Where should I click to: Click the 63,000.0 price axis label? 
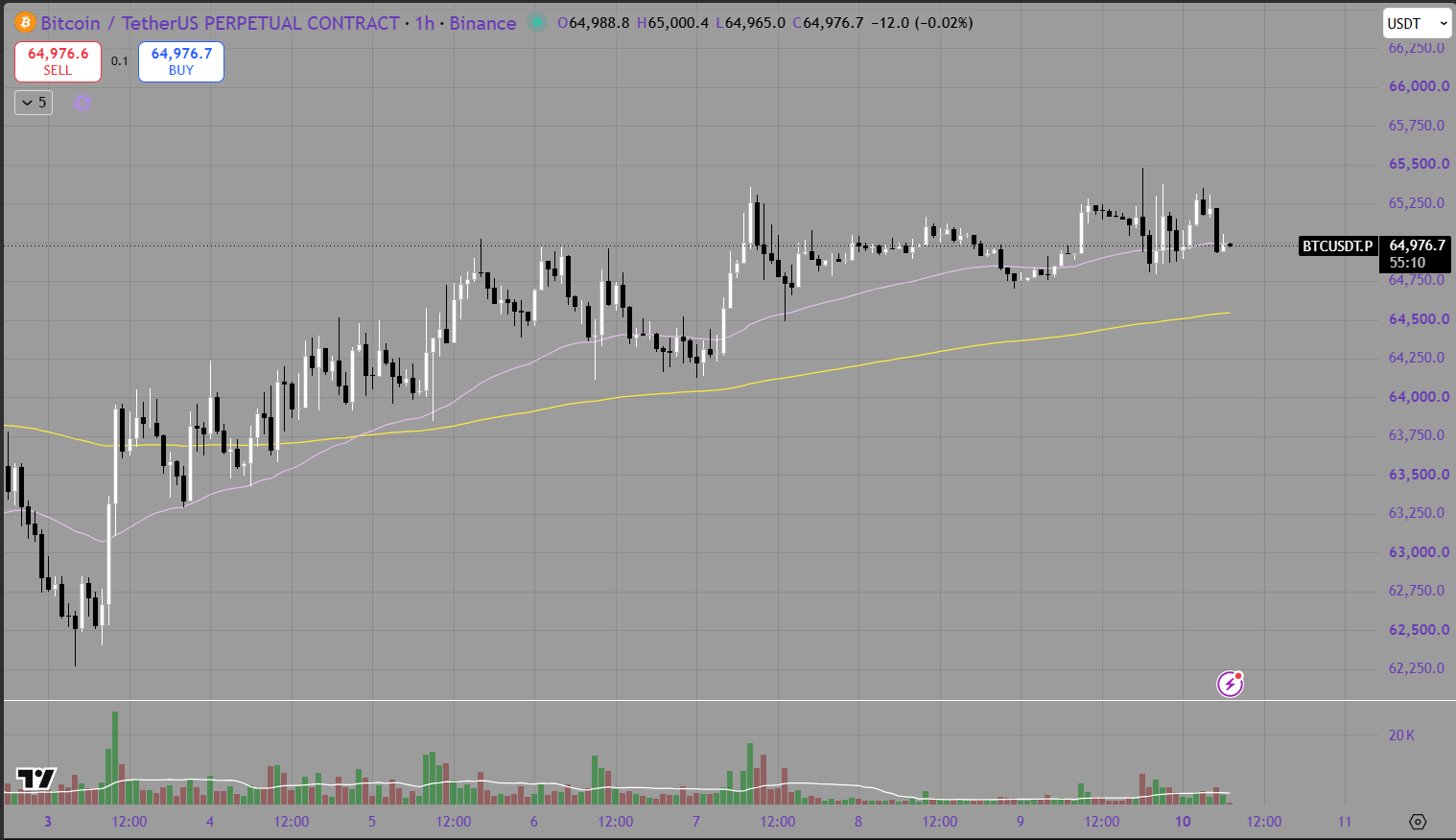coord(1419,552)
